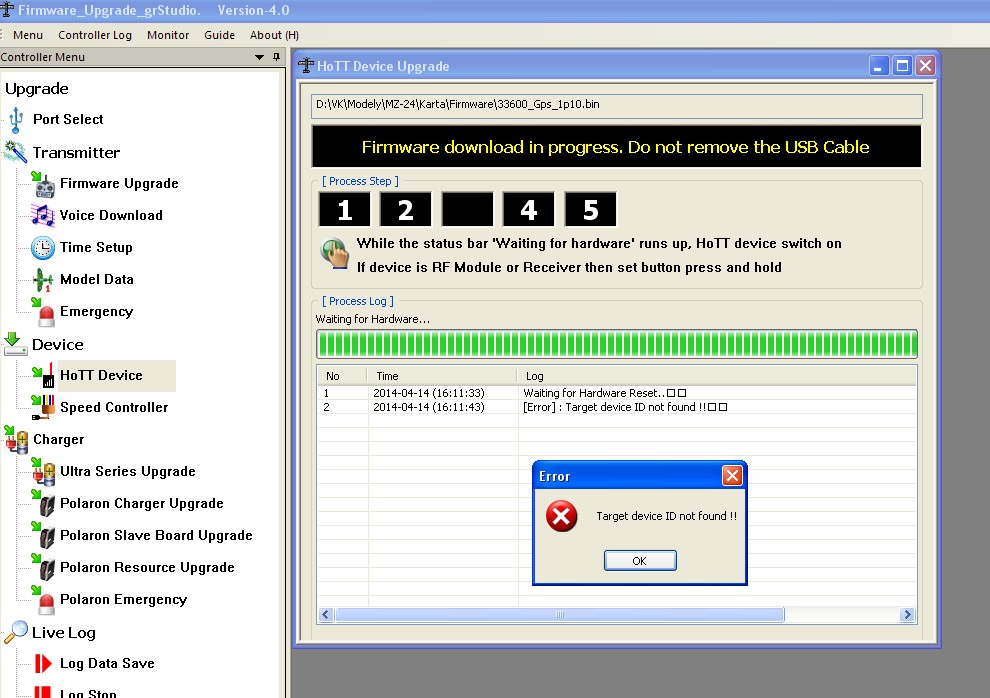This screenshot has width=990, height=698.
Task: Click the Port Select USB icon
Action: pyautogui.click(x=16, y=120)
